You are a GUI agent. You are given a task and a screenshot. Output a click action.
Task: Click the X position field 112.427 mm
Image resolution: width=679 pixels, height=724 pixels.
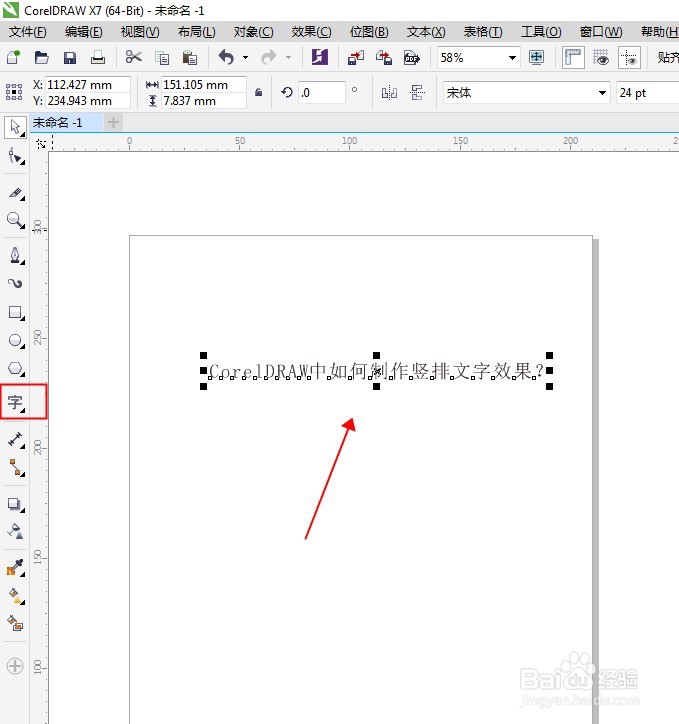[x=88, y=84]
